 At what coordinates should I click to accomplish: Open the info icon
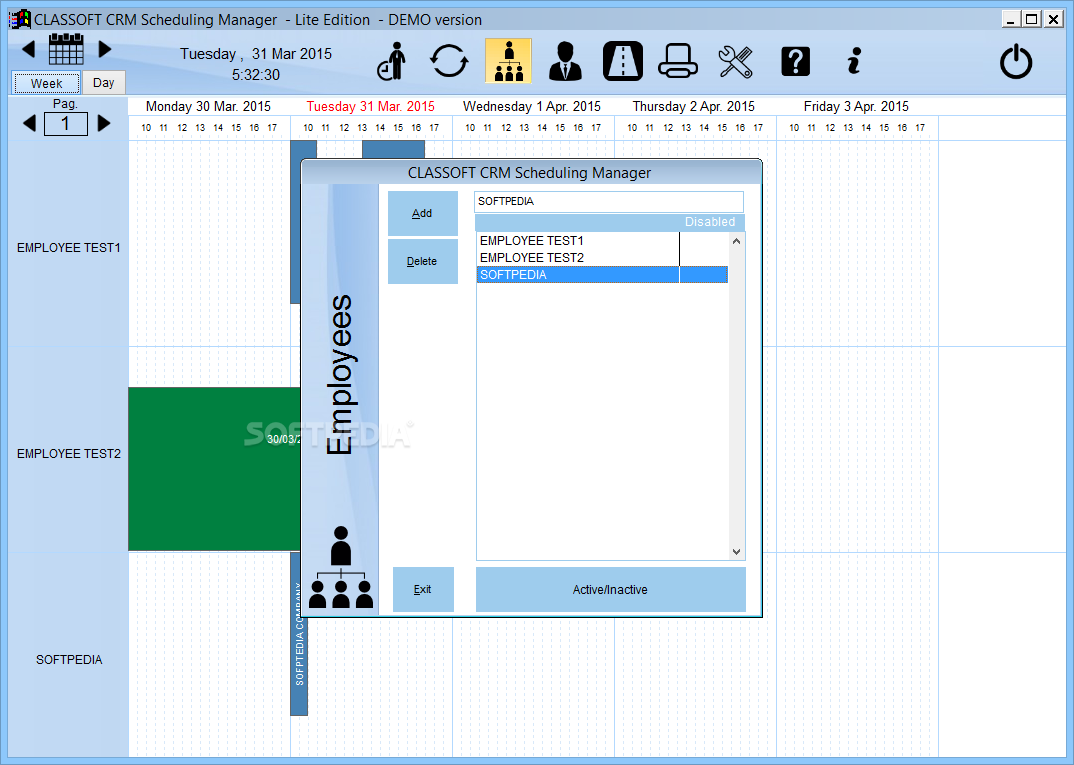pyautogui.click(x=853, y=61)
